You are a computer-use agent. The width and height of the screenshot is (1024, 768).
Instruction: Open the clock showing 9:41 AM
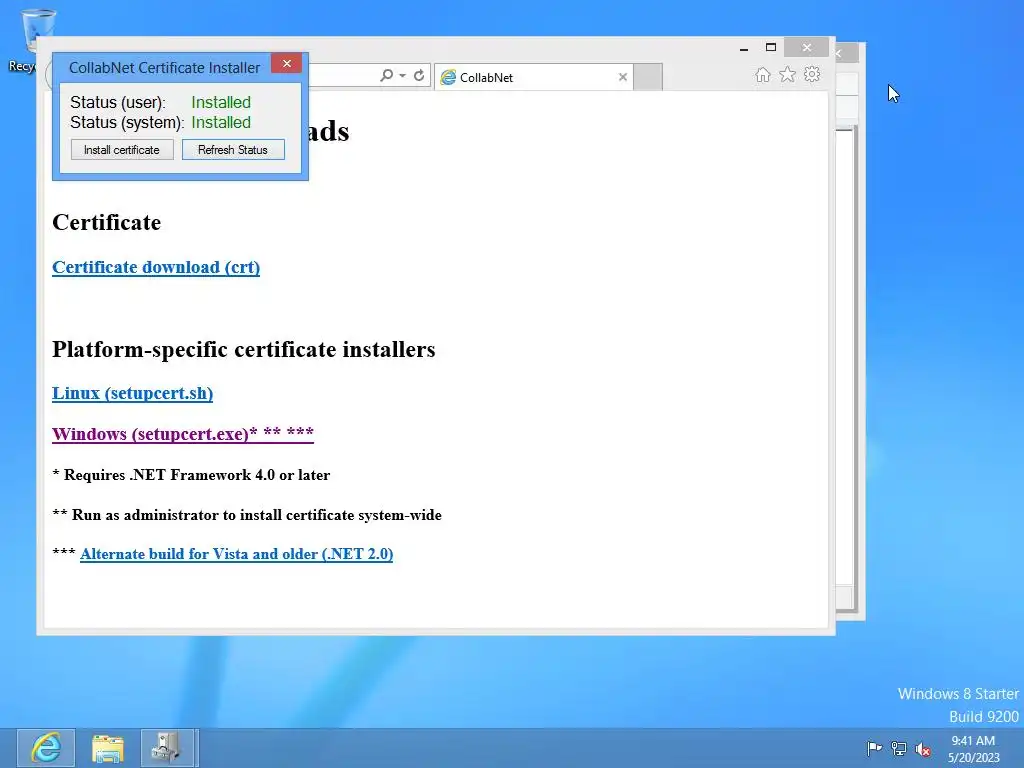(x=974, y=749)
